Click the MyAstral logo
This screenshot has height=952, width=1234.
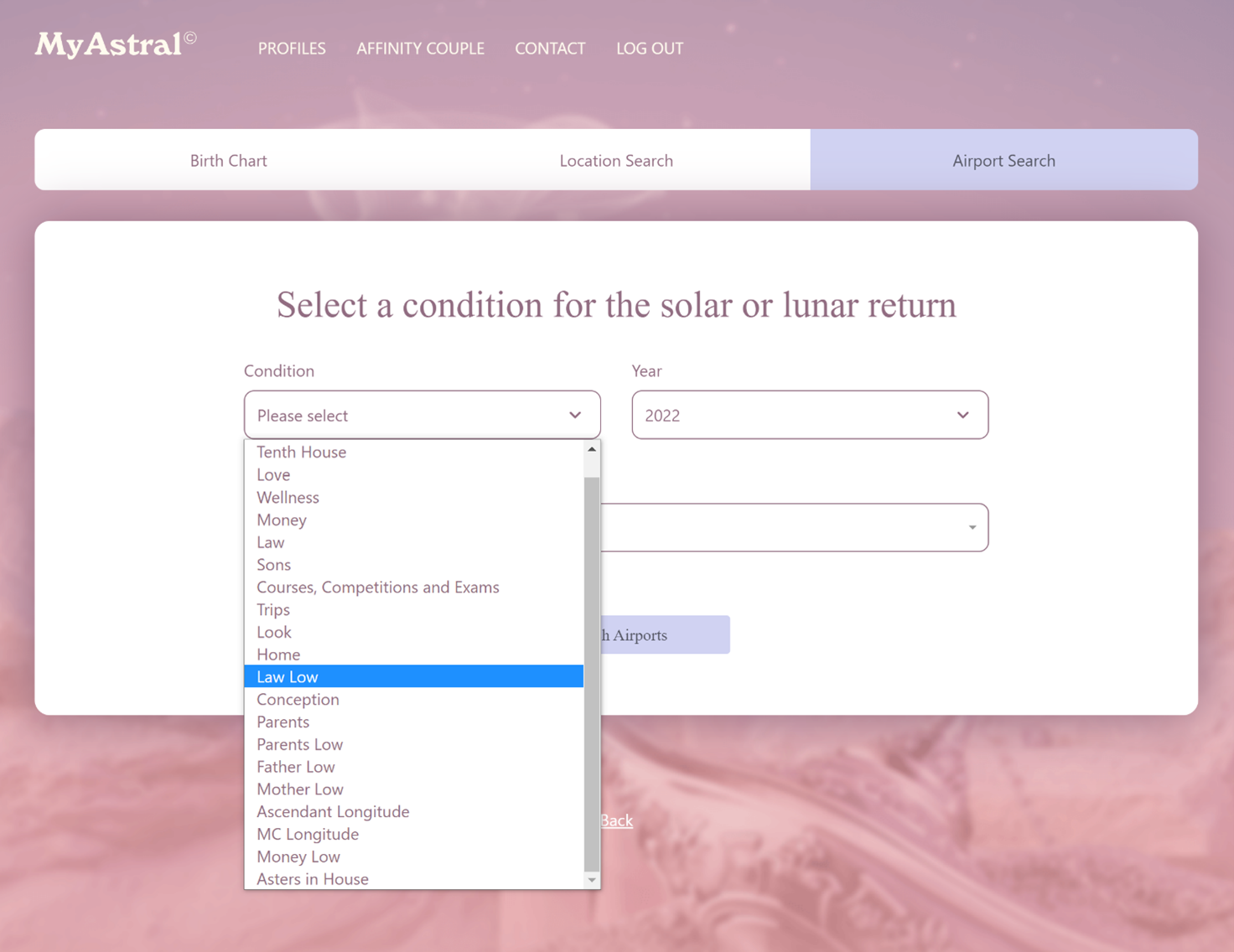tap(116, 44)
